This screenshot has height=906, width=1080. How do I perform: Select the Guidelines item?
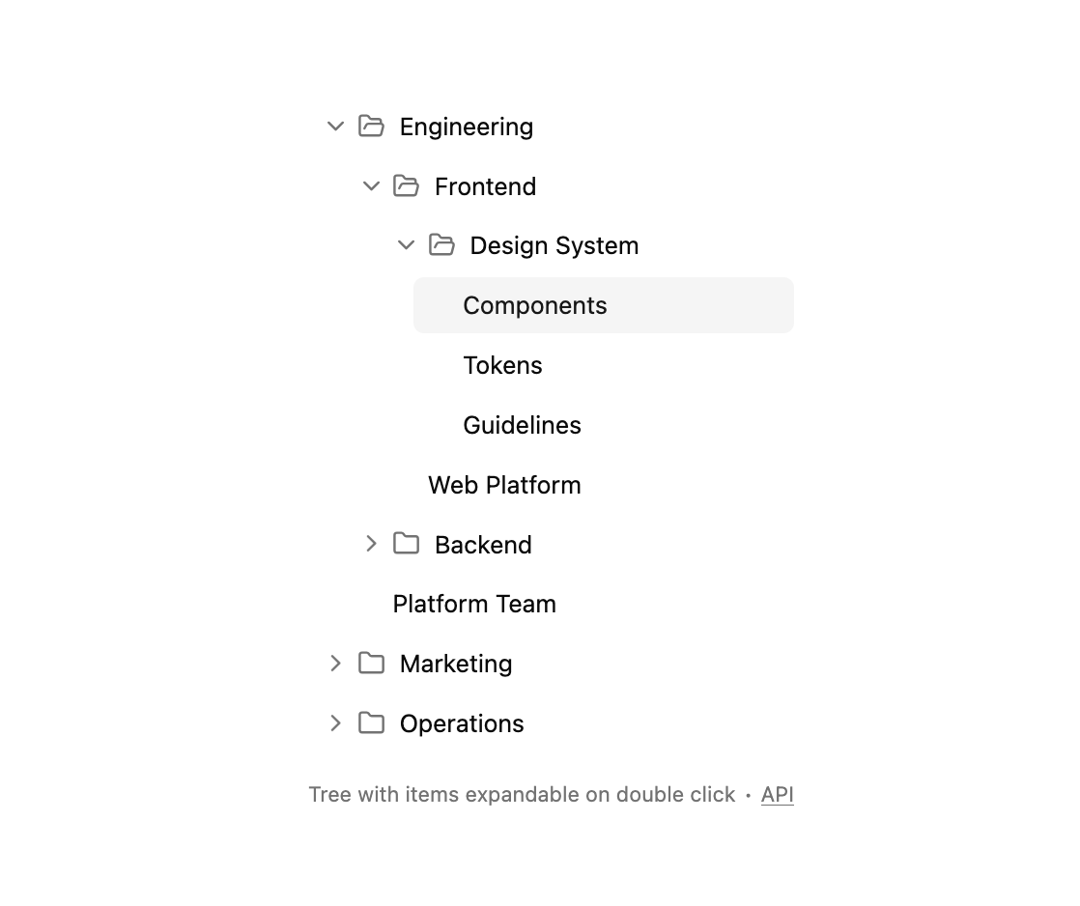point(521,425)
